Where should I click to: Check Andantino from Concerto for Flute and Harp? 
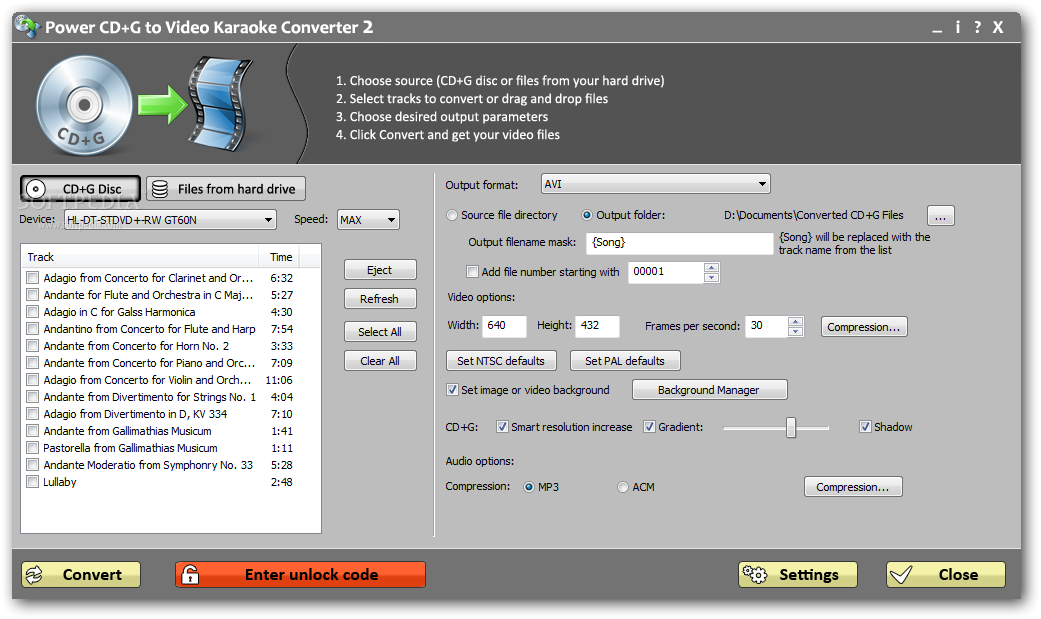(x=33, y=329)
